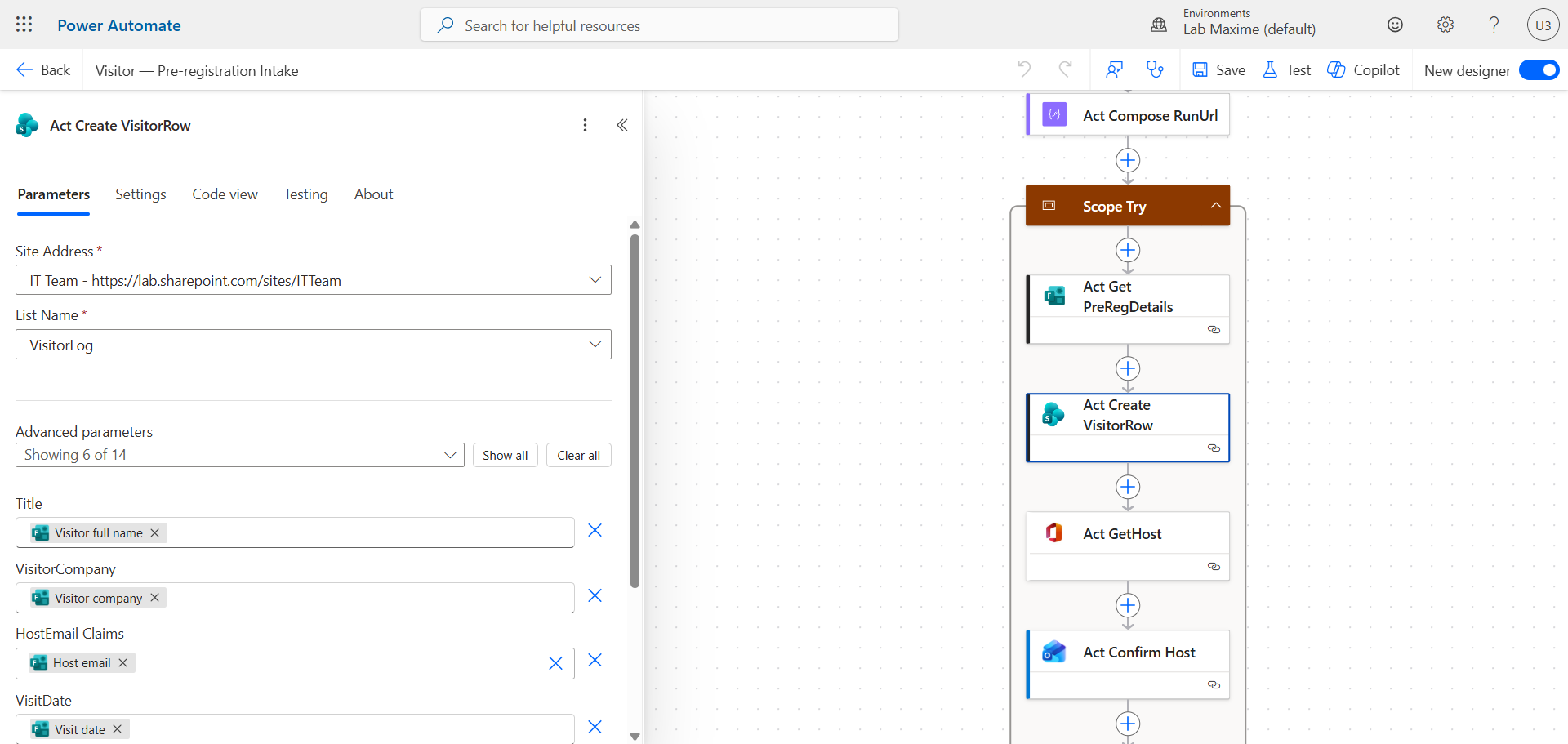Click connection link icon on Act GetHost

tap(1214, 567)
